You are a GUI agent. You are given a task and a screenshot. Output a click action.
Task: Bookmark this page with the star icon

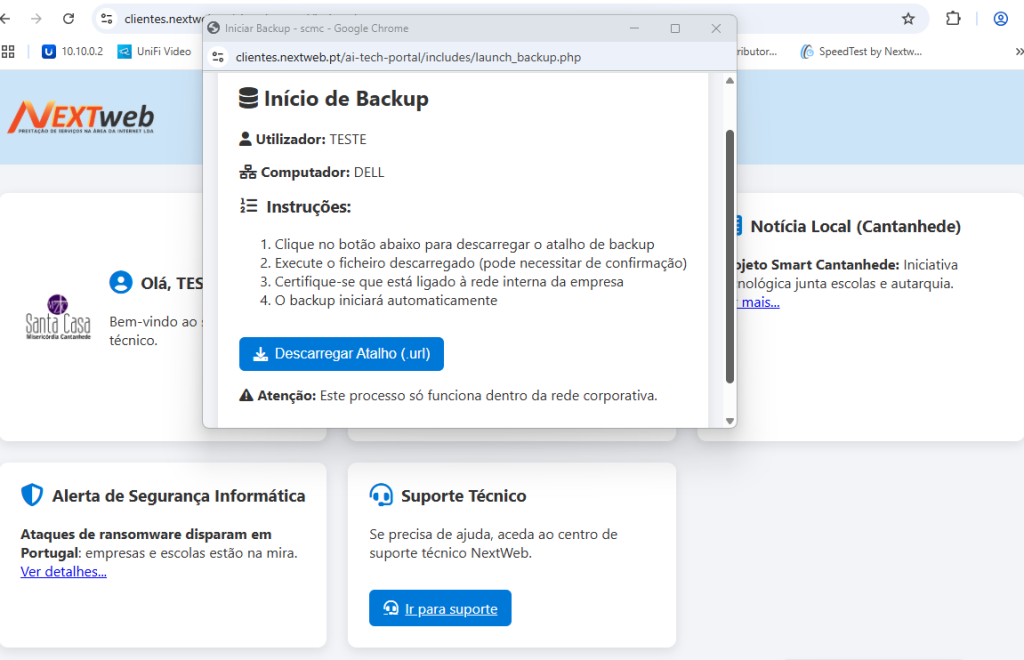[x=908, y=18]
